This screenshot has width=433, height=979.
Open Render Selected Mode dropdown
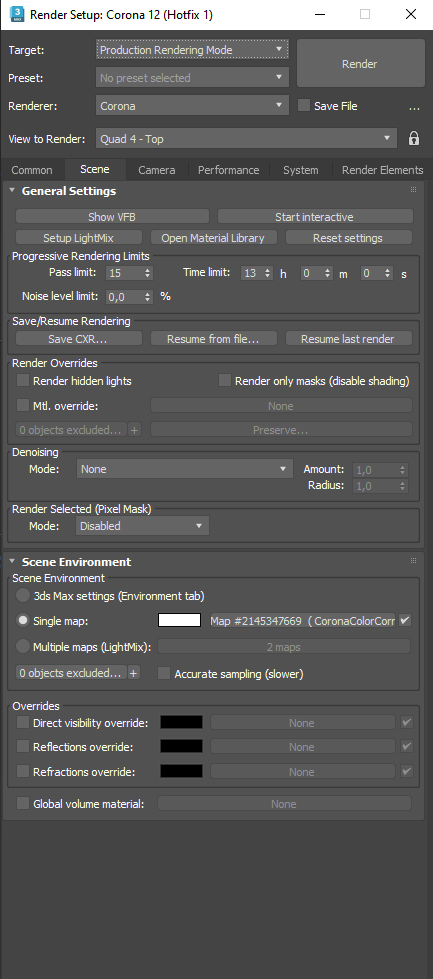(142, 526)
